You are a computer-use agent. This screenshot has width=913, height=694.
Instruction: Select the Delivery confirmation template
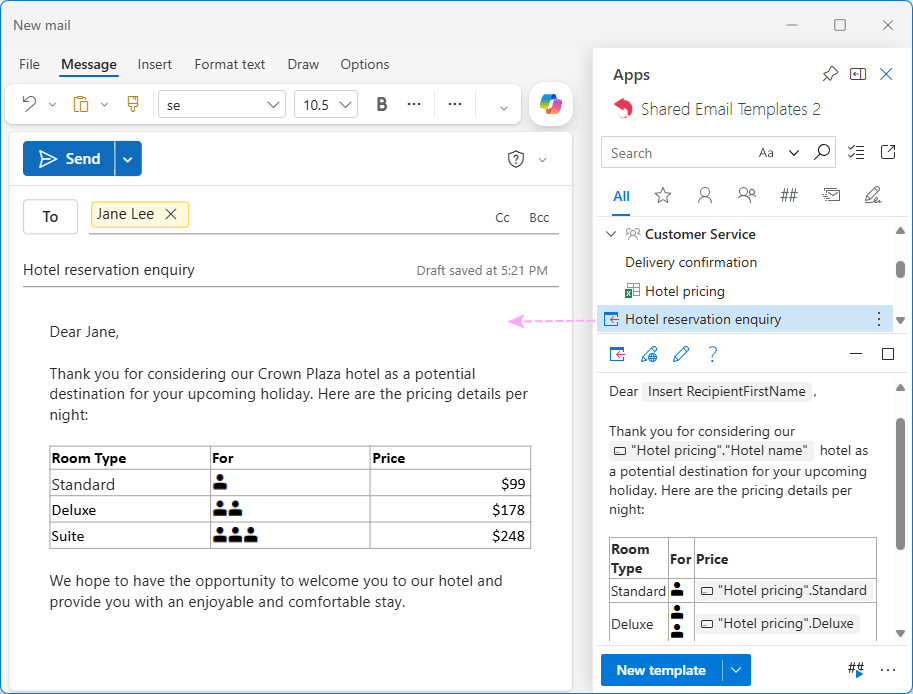(x=691, y=263)
